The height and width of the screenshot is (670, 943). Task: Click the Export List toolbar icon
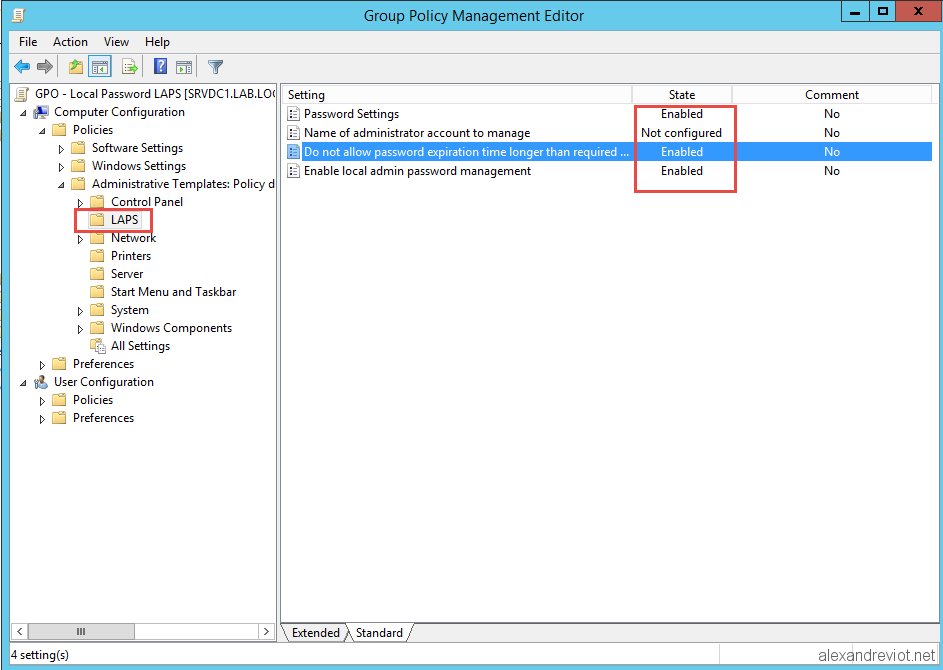pyautogui.click(x=129, y=66)
